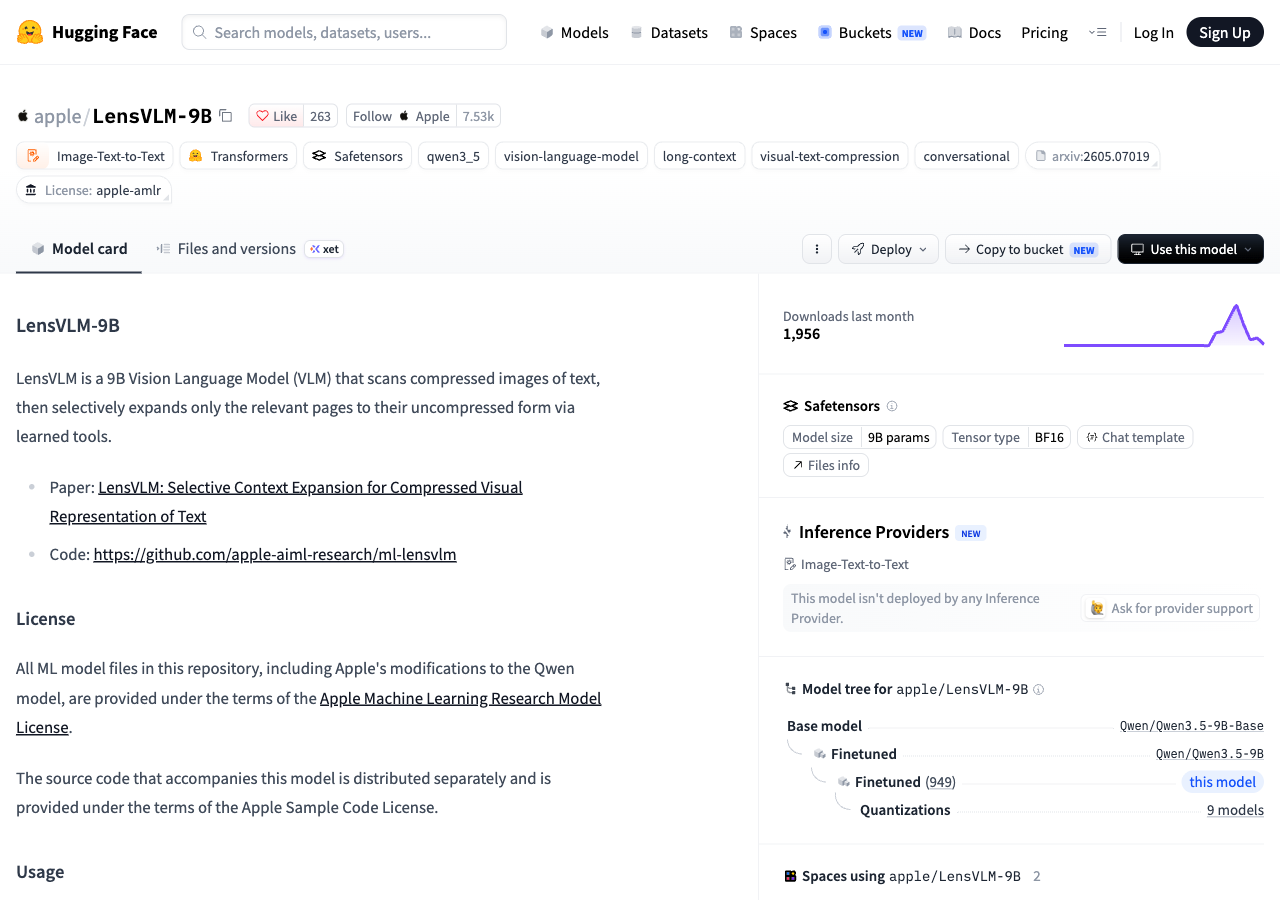Focus the search models input field
This screenshot has height=900, width=1280.
(344, 32)
